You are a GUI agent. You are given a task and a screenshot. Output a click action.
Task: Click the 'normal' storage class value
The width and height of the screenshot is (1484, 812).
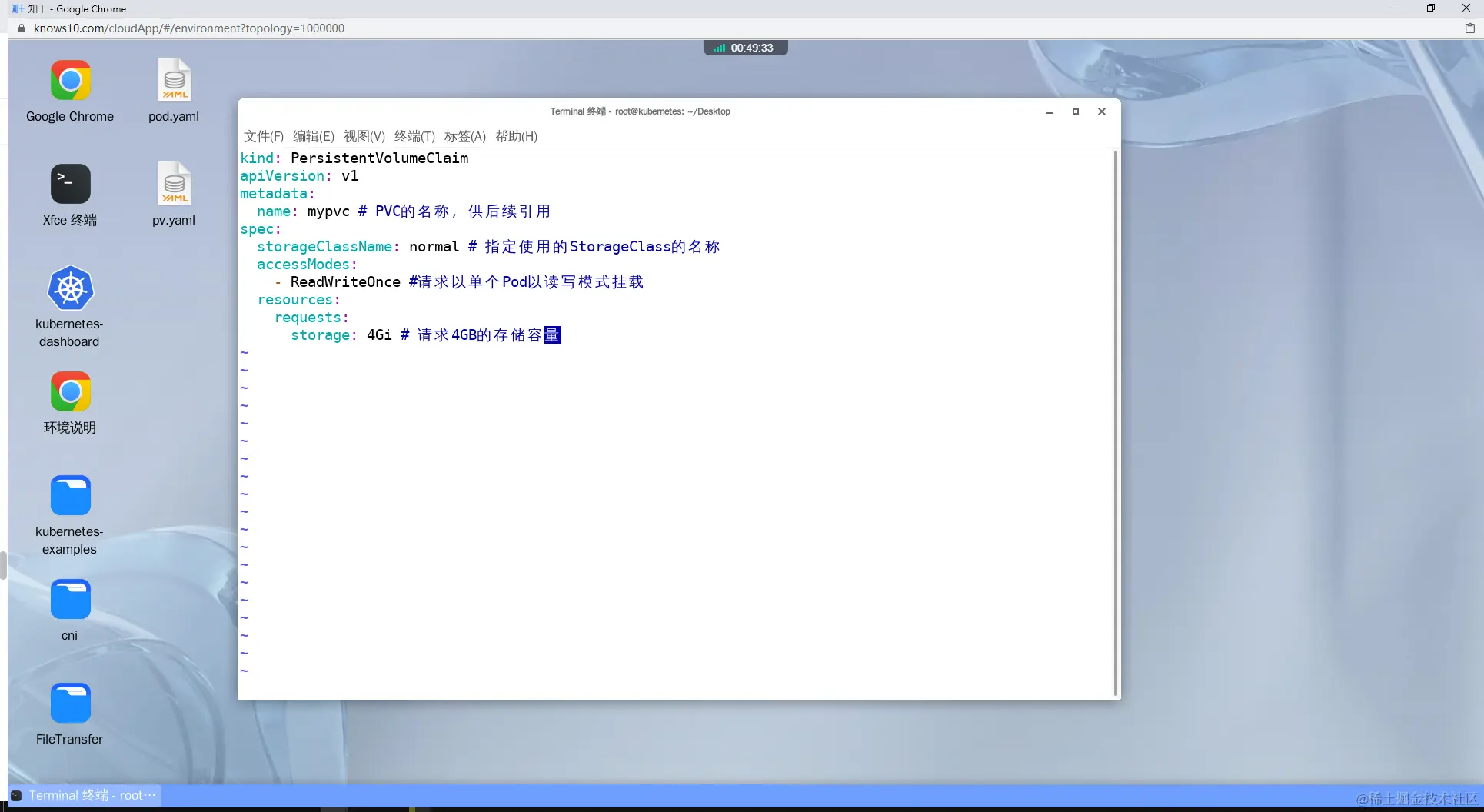click(x=434, y=247)
